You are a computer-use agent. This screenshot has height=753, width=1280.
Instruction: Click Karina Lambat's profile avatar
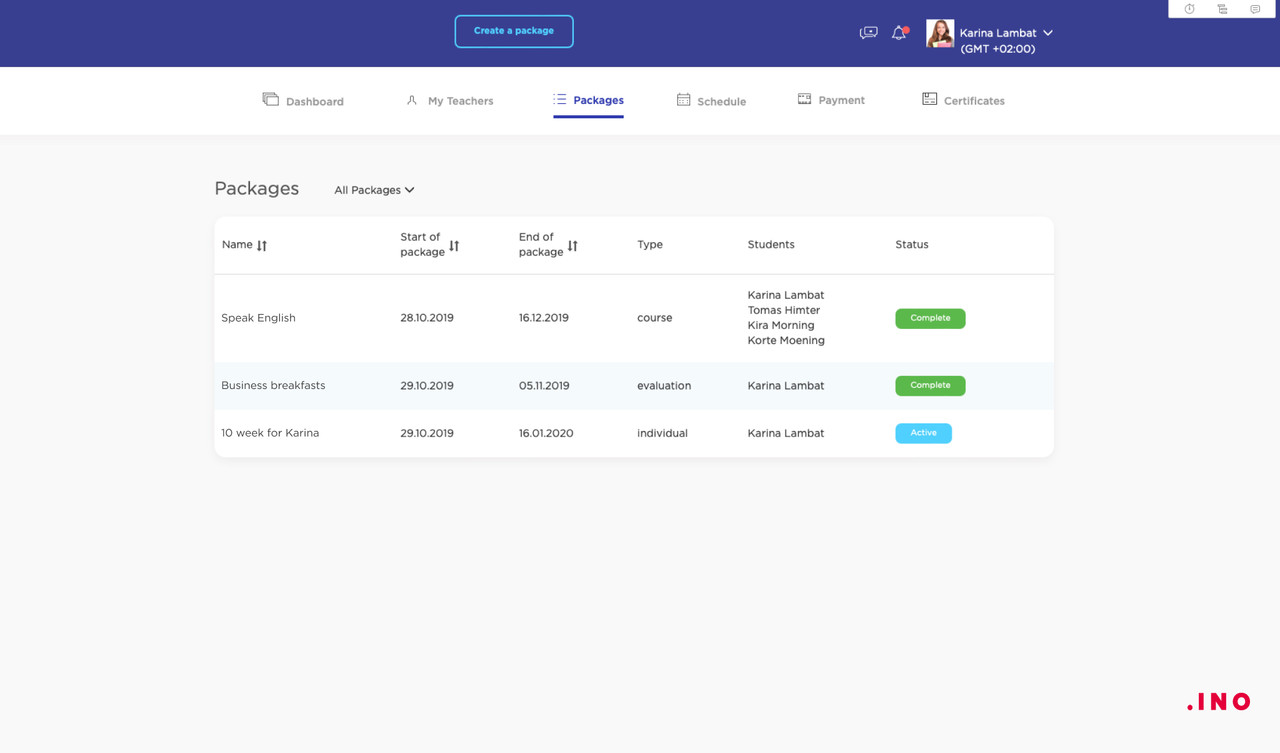pyautogui.click(x=940, y=33)
